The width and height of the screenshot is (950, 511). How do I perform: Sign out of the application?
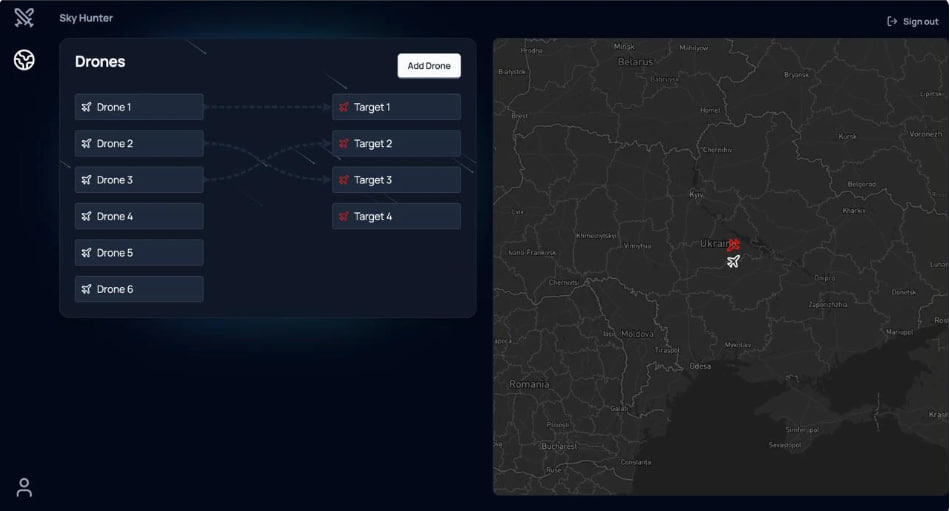[912, 22]
